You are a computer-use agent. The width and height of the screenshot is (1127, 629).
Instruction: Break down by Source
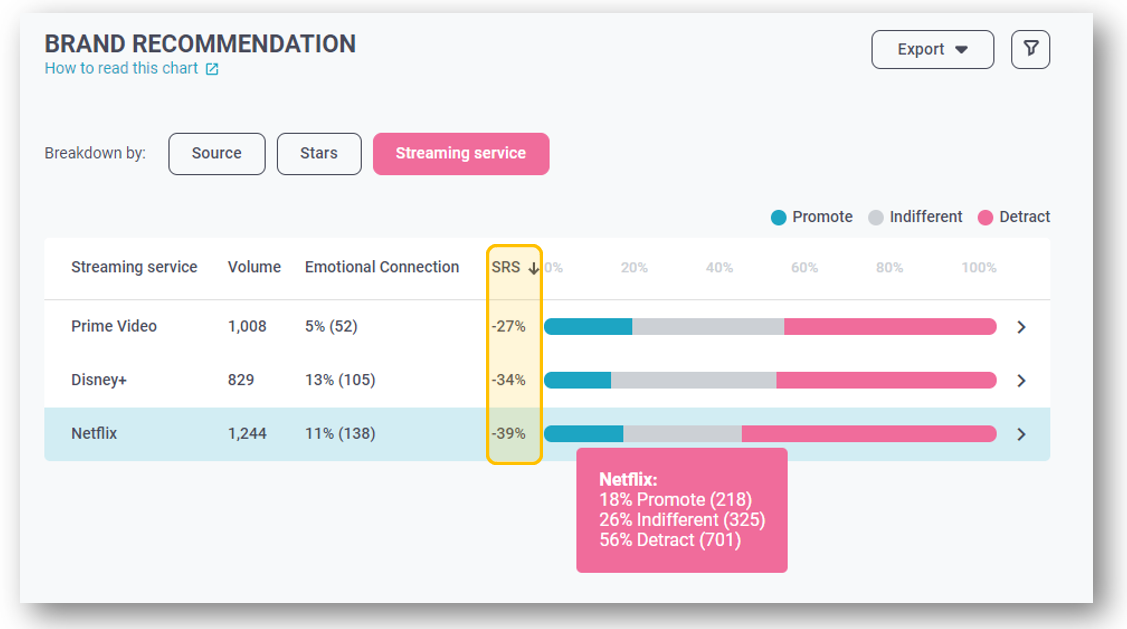tap(216, 154)
